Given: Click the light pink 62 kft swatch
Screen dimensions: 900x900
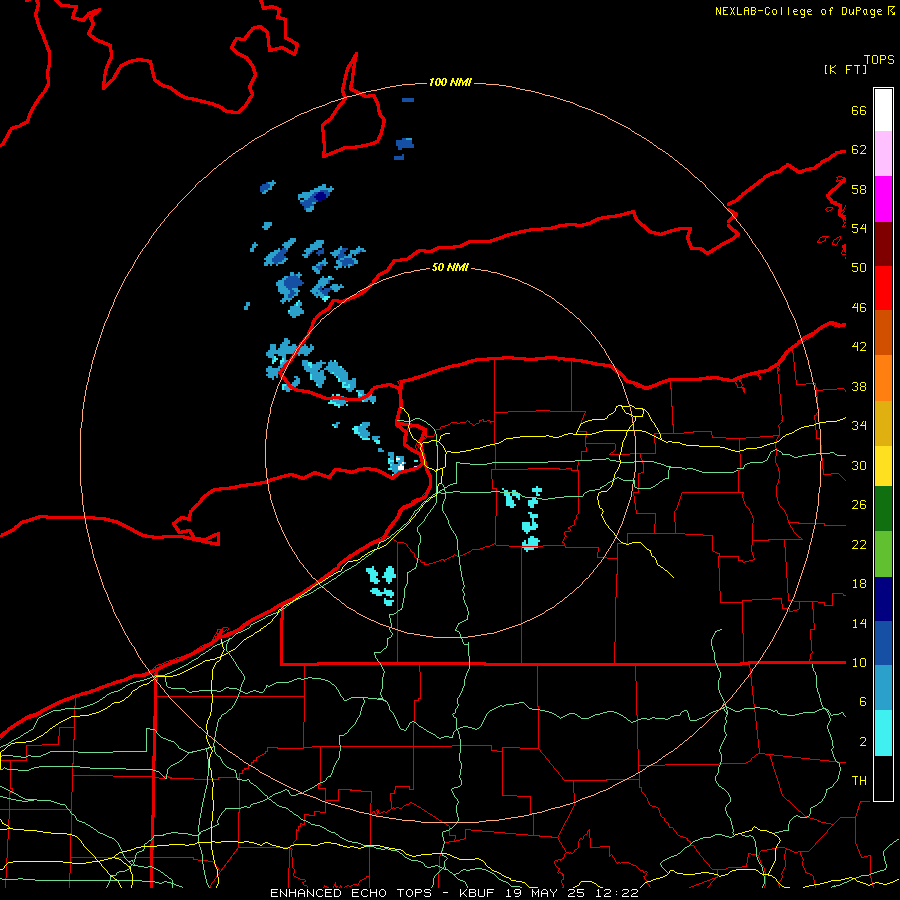Looking at the screenshot, I should coord(883,154).
